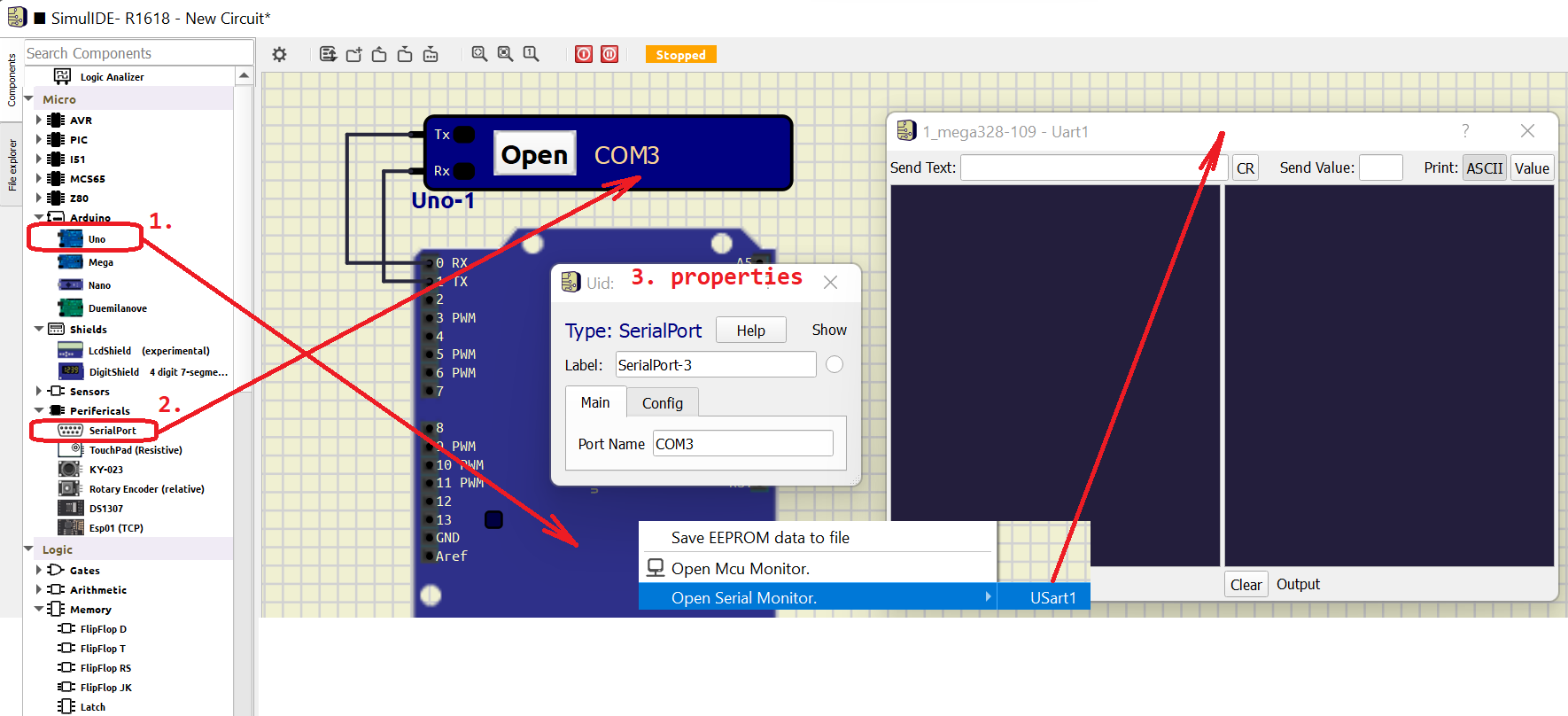This screenshot has width=1568, height=716.
Task: Switch to the Main tab in properties
Action: [x=595, y=402]
